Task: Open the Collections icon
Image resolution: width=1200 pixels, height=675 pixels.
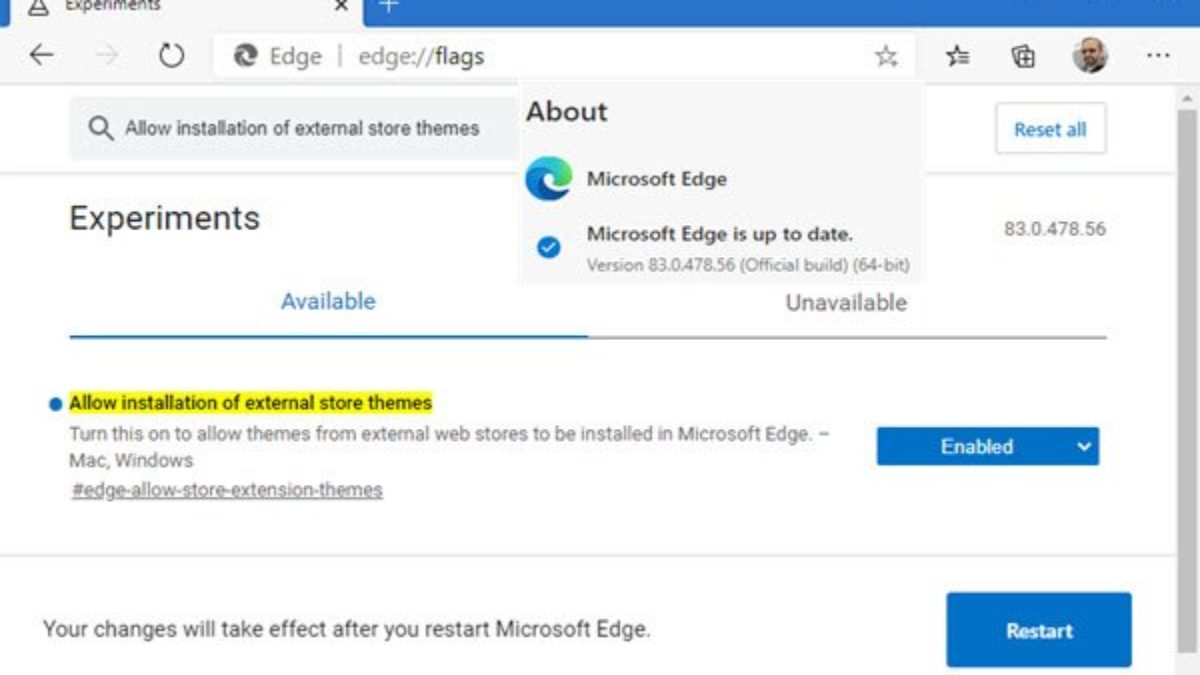Action: pos(1023,56)
